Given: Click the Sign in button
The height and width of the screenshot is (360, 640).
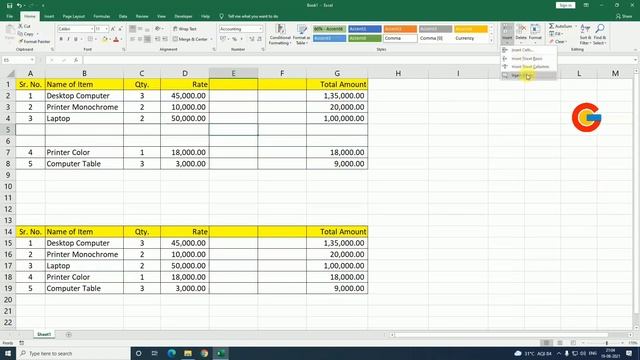Looking at the screenshot, I should pyautogui.click(x=565, y=5).
